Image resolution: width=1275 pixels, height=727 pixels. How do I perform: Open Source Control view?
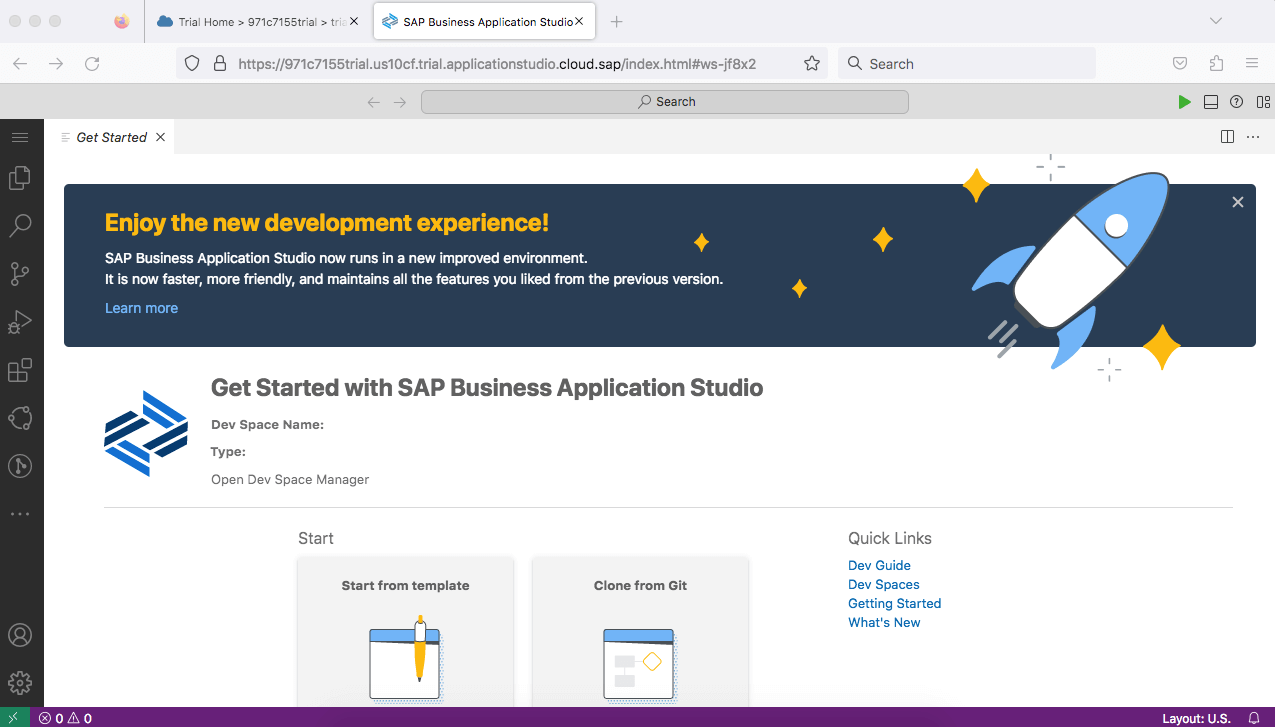tap(20, 273)
